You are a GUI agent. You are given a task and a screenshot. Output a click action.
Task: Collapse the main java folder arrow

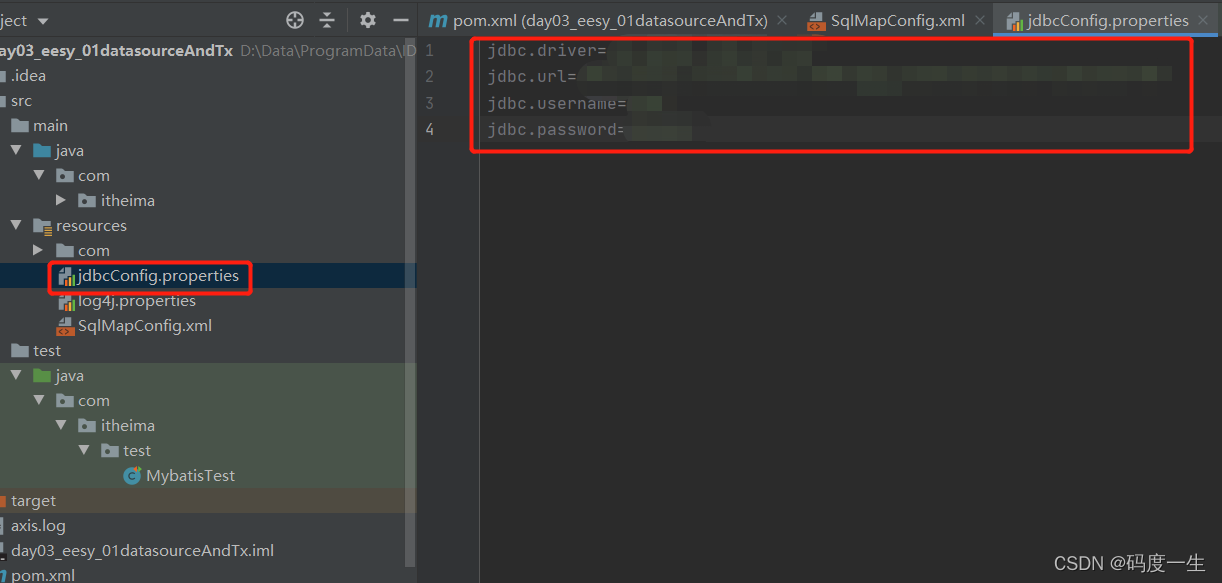(16, 150)
